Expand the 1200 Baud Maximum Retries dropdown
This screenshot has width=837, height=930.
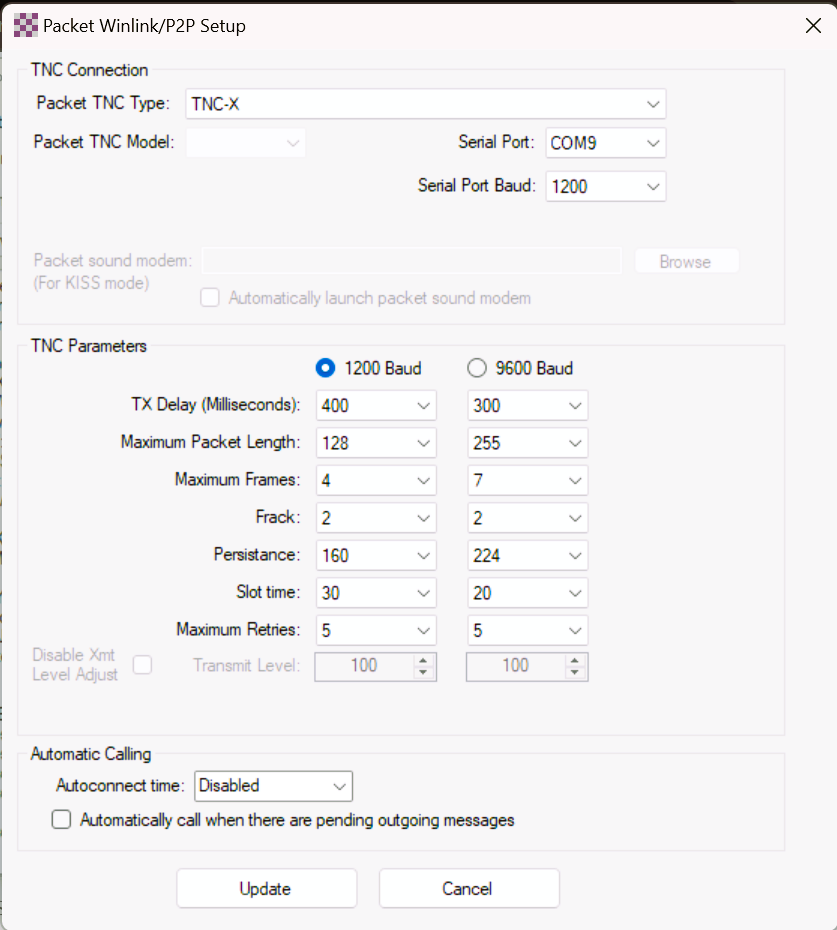423,630
